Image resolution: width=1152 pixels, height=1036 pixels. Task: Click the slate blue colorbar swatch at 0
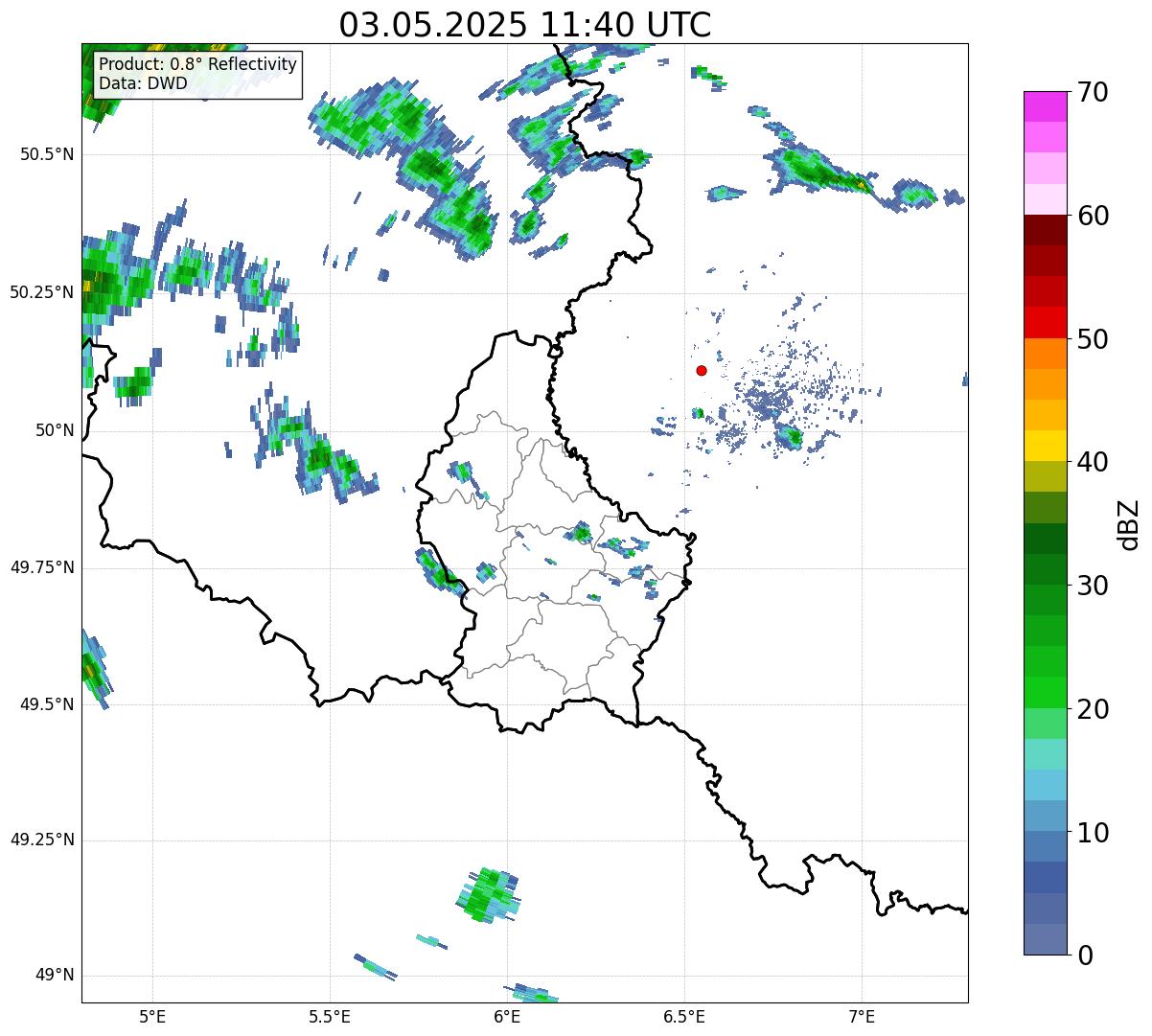click(x=1045, y=939)
